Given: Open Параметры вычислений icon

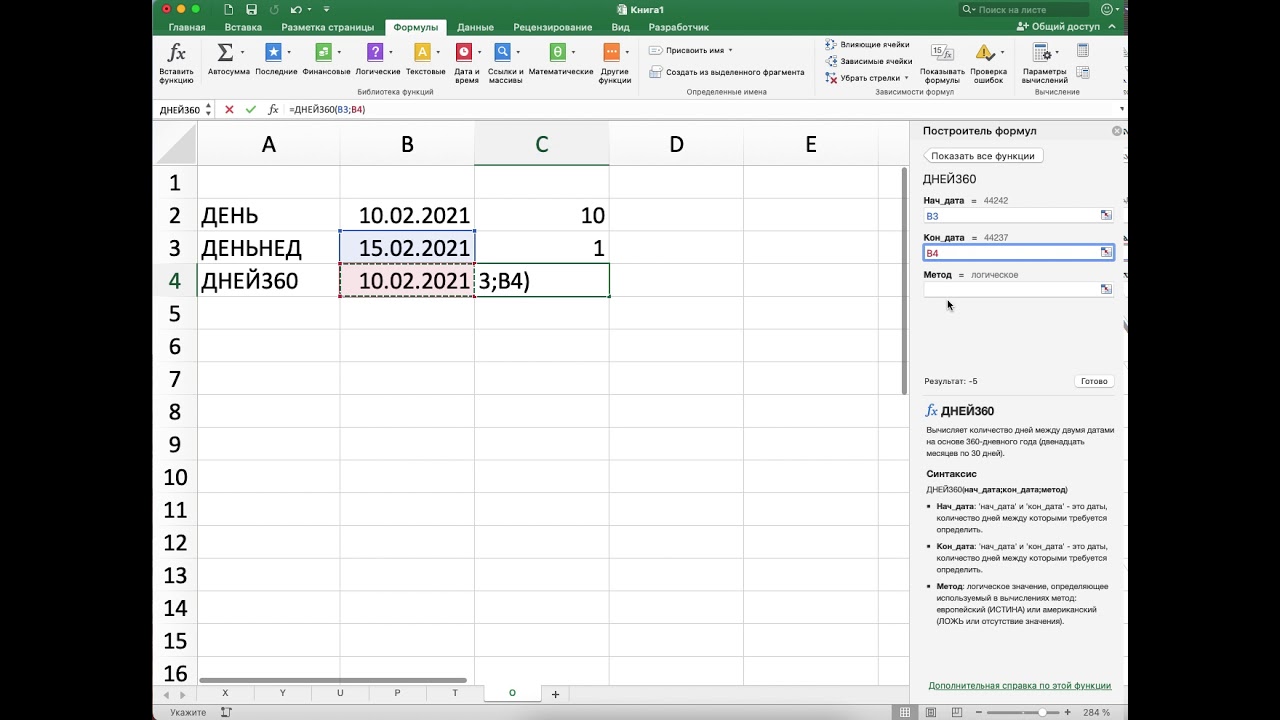Looking at the screenshot, I should [x=1041, y=52].
